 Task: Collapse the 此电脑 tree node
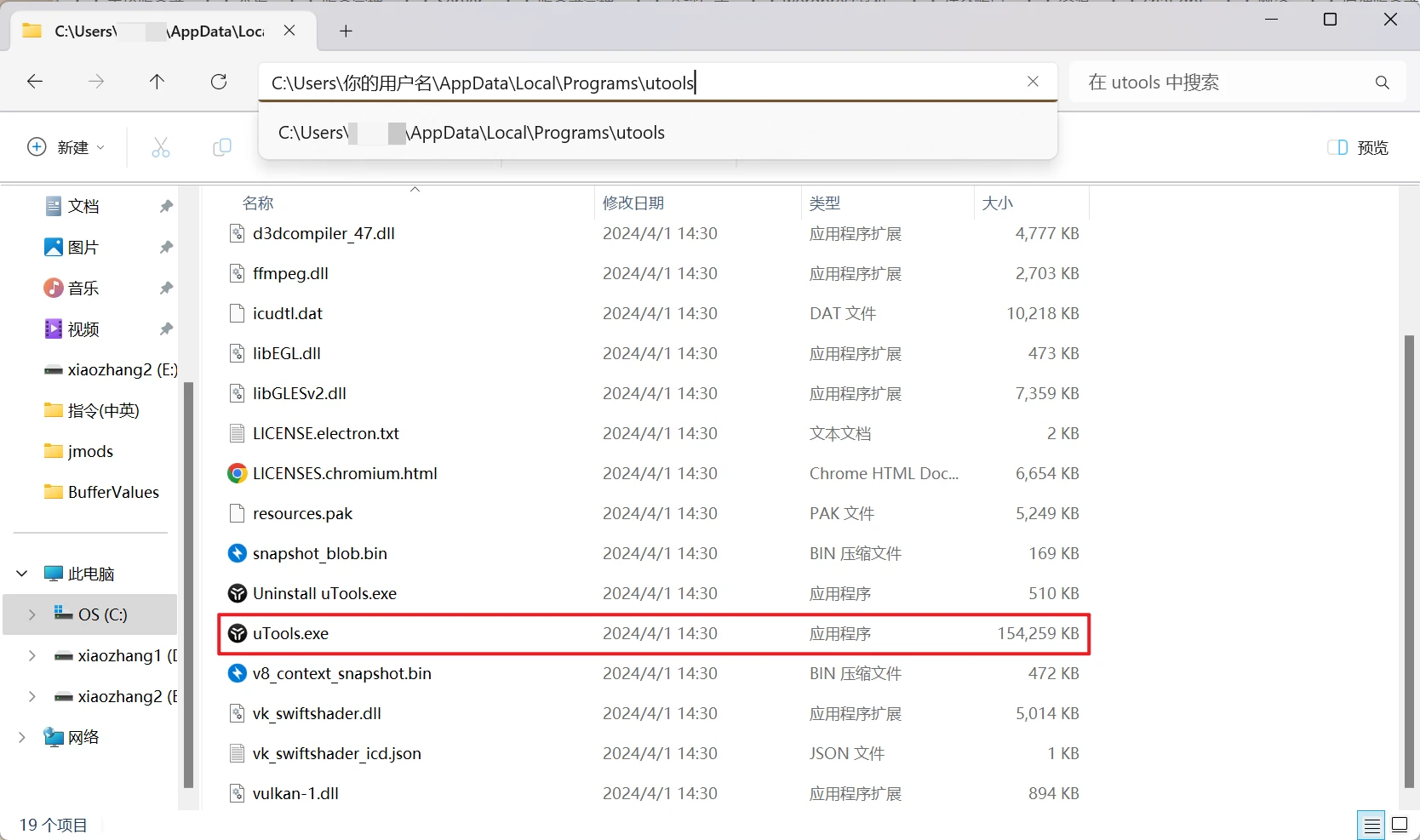tap(22, 574)
